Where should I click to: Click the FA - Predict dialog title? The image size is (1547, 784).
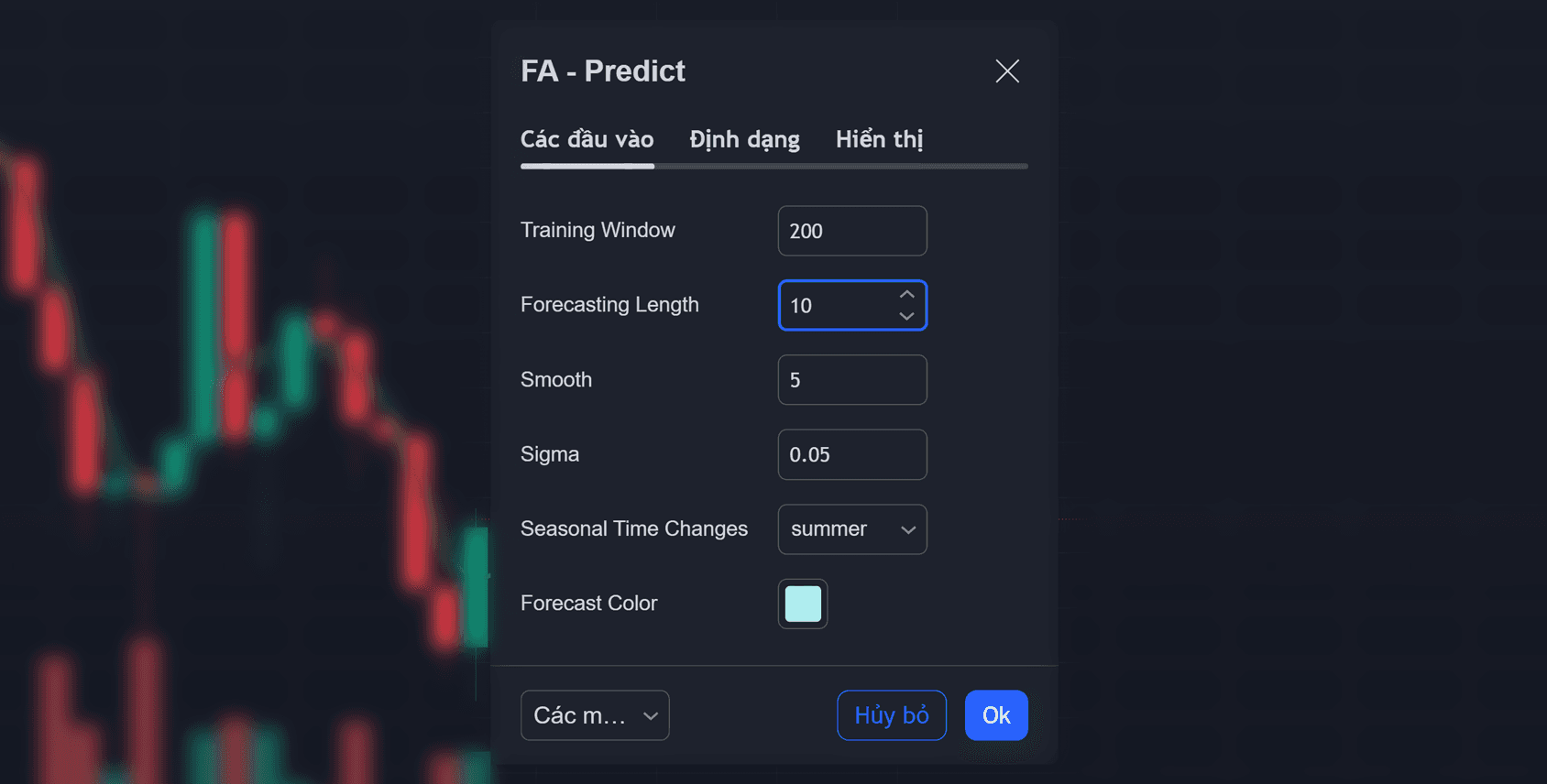pyautogui.click(x=603, y=71)
